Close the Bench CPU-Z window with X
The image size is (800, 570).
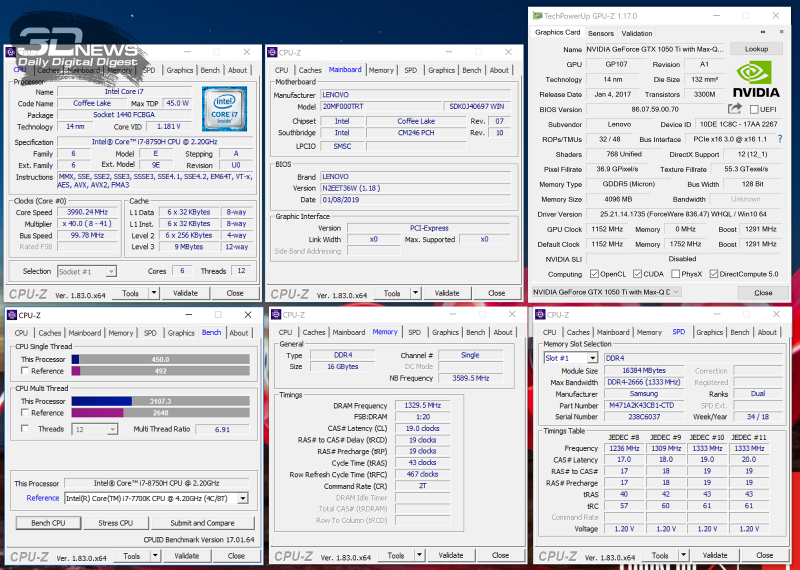click(x=248, y=315)
